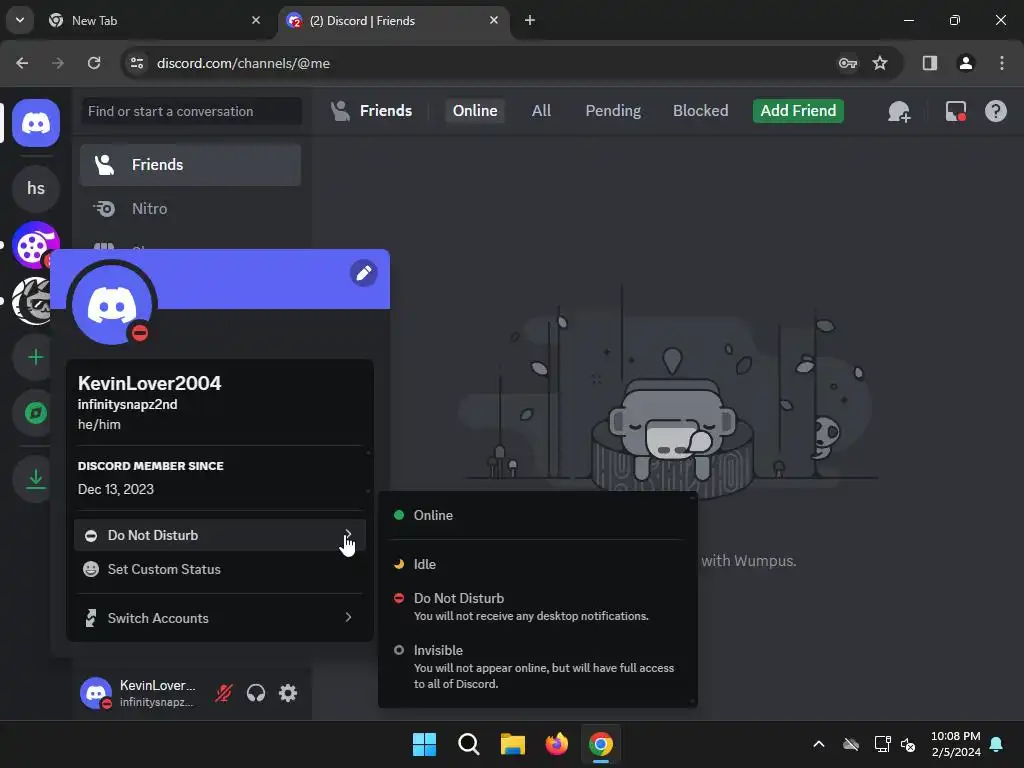Show hidden system tray icons
This screenshot has height=768, width=1024.
818,744
